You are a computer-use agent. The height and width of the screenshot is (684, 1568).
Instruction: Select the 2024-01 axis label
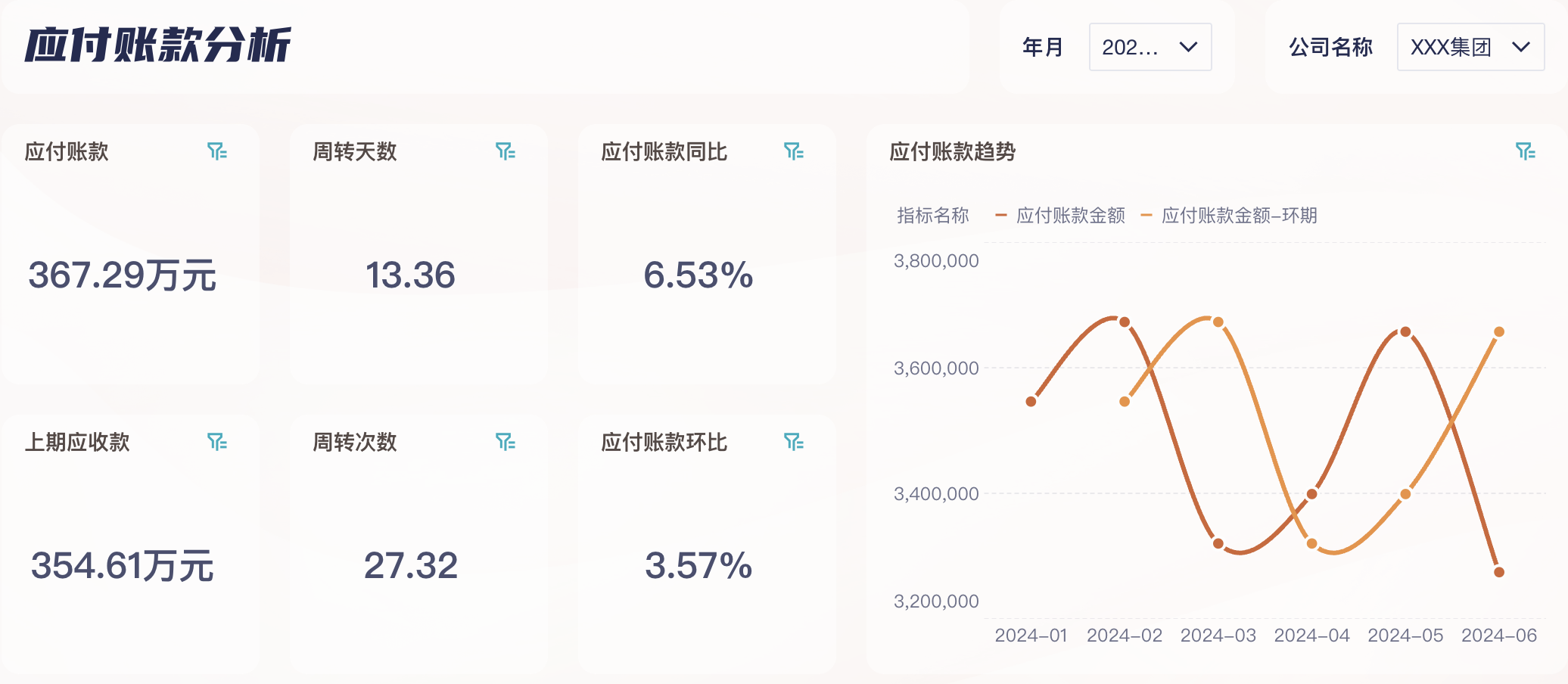(x=1031, y=636)
